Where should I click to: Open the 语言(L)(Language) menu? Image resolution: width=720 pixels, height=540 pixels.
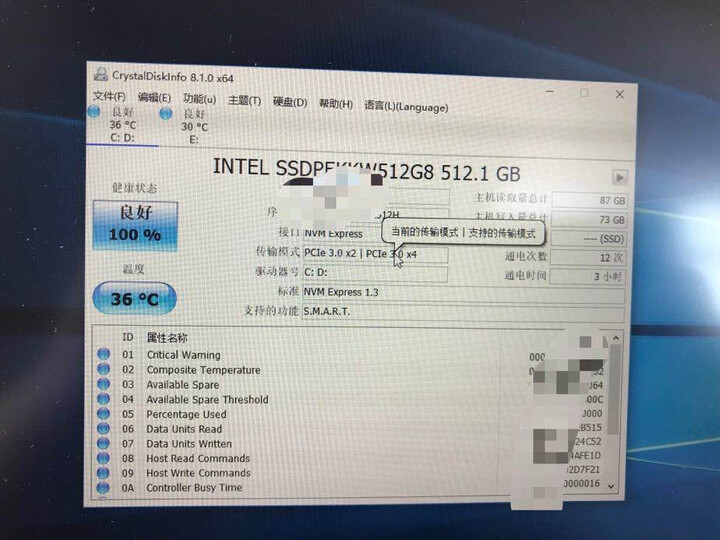tap(406, 107)
